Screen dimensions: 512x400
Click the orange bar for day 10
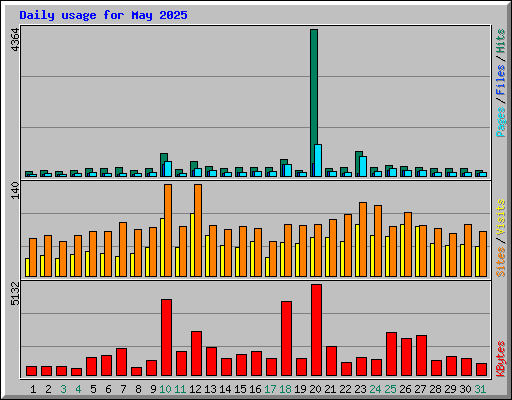pyautogui.click(x=168, y=230)
